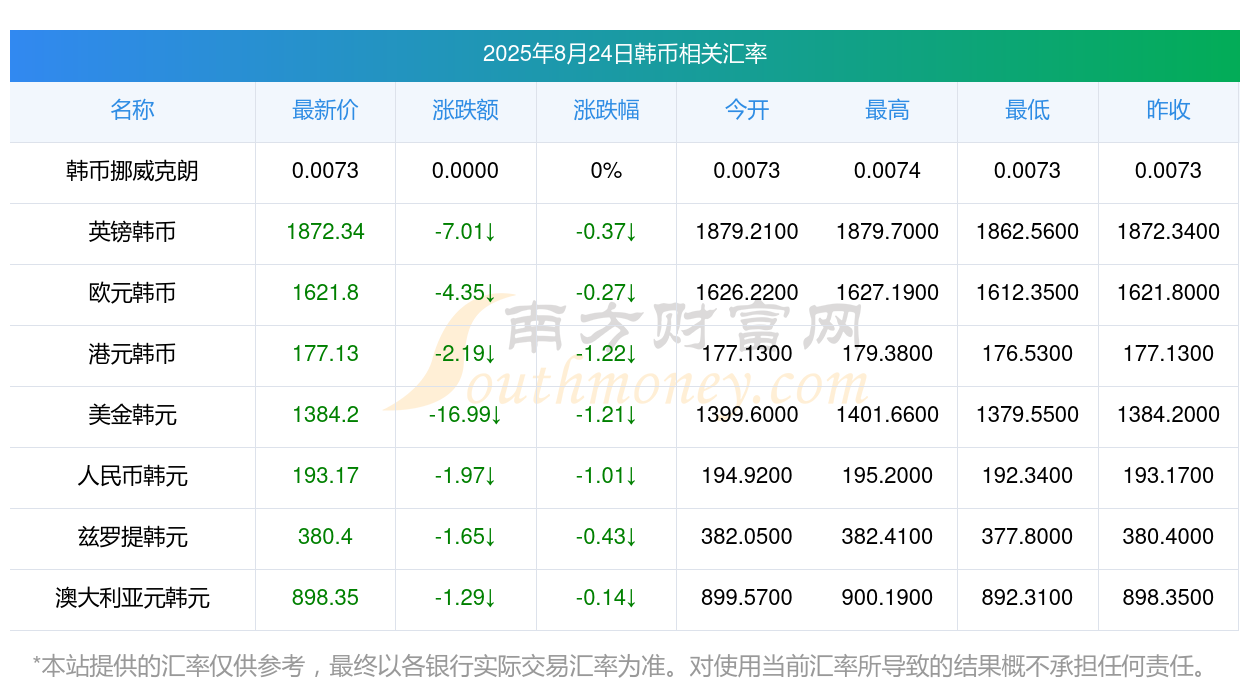This screenshot has height=698, width=1250.
Task: Click opening price 382.0500
Action: click(747, 537)
